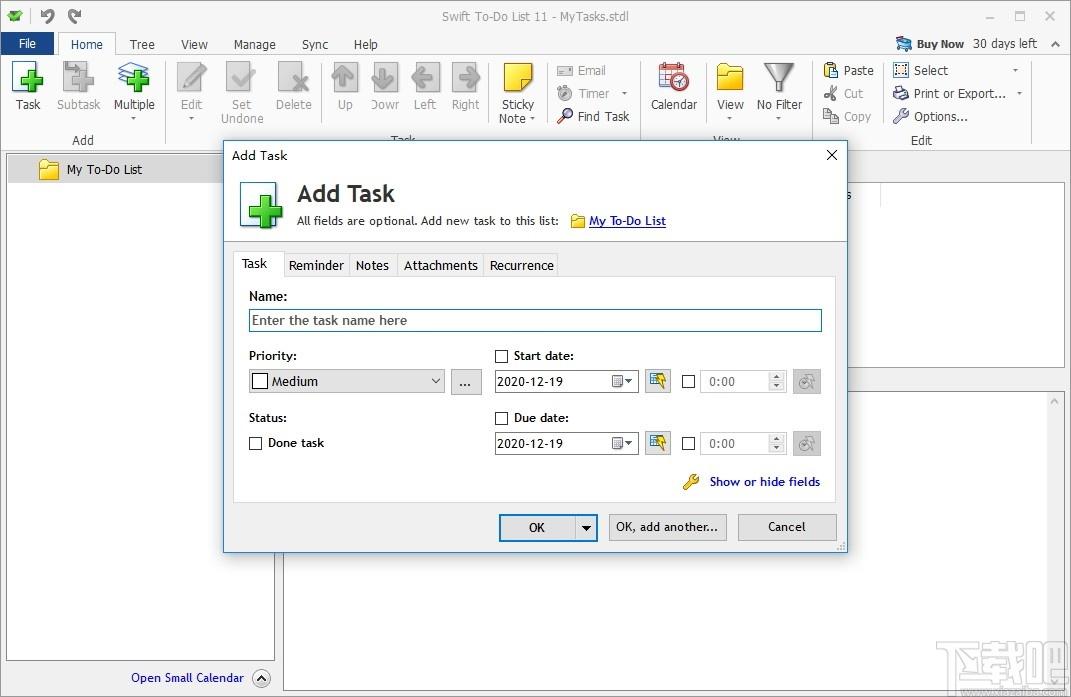Click the OK, add another button
The height and width of the screenshot is (697, 1071).
click(x=667, y=527)
